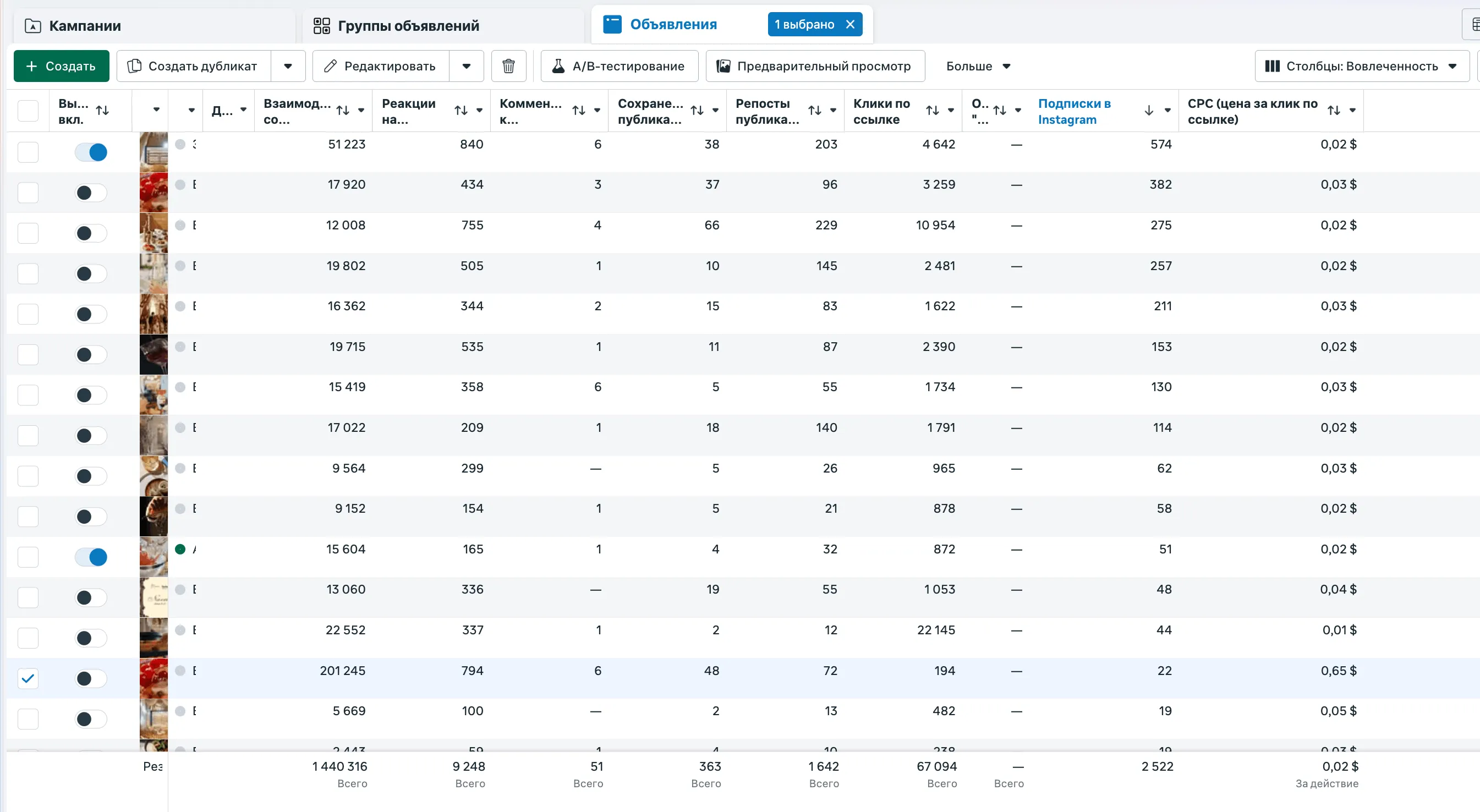1480x812 pixels.
Task: Sort by Сохране... публика... arrows
Action: pos(697,111)
